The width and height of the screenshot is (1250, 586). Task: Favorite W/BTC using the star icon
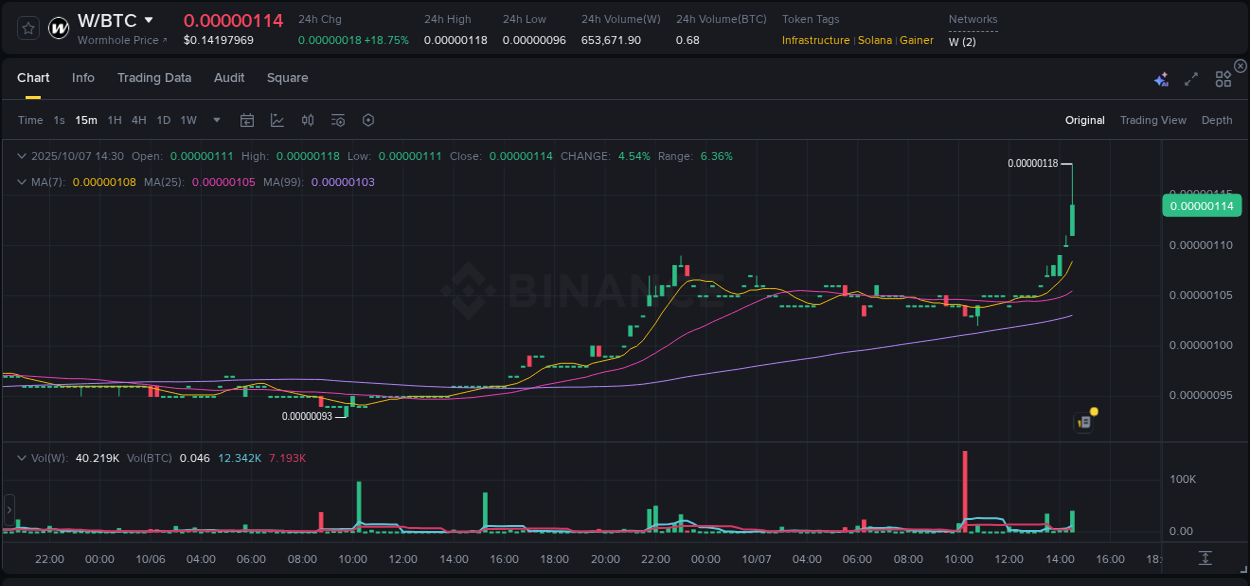click(27, 27)
